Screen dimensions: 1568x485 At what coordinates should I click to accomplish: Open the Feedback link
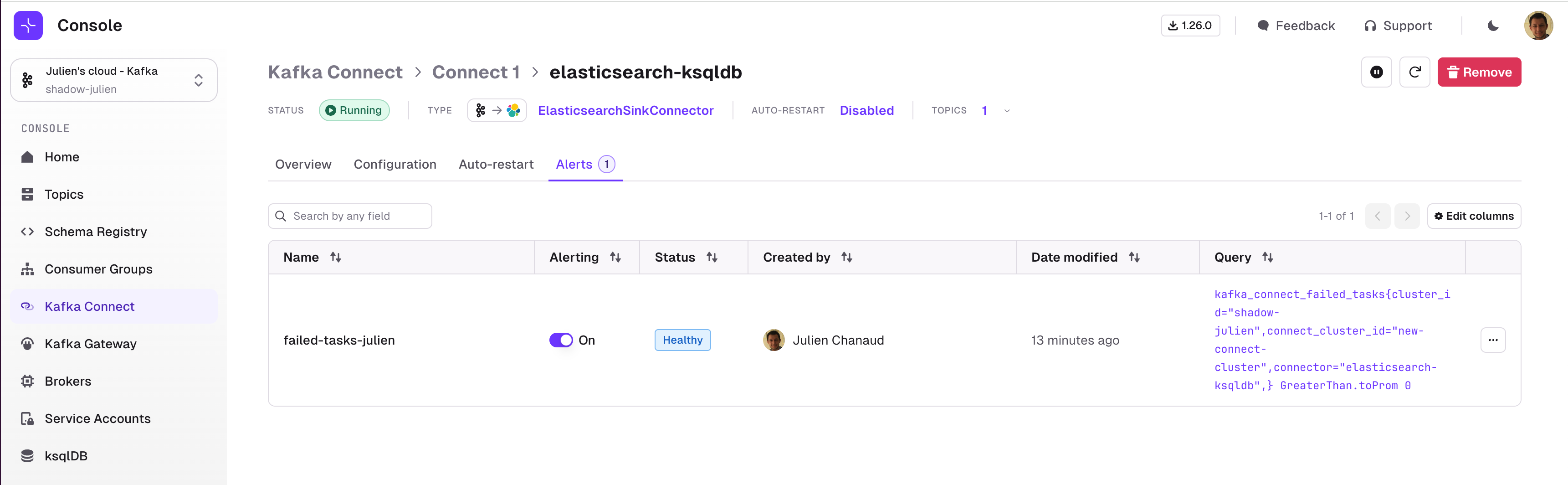[1296, 26]
